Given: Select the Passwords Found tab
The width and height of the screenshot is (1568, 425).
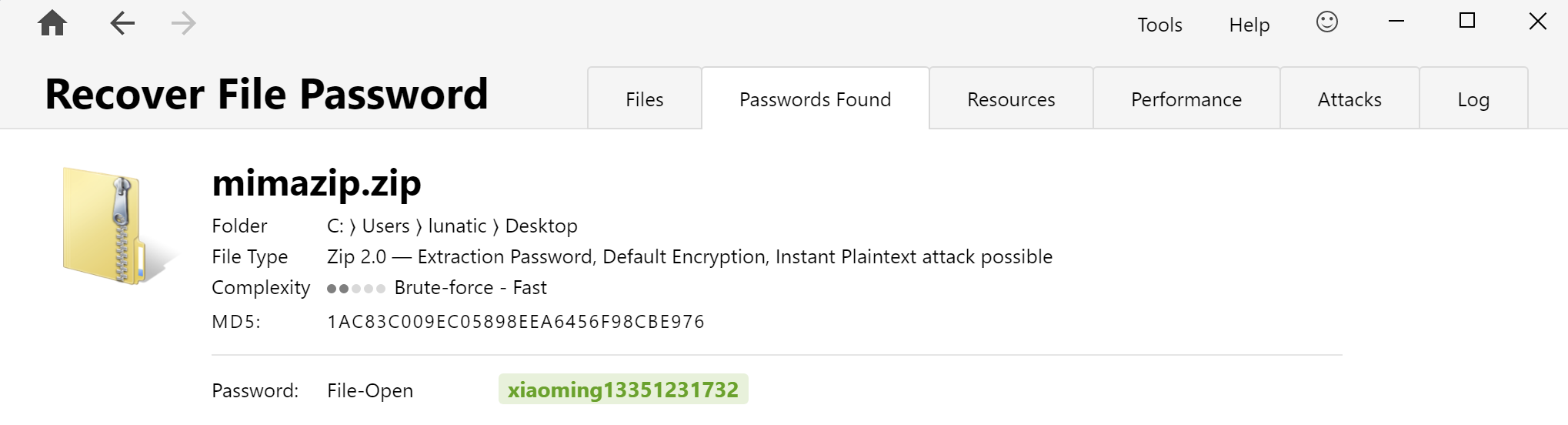Looking at the screenshot, I should 816,99.
